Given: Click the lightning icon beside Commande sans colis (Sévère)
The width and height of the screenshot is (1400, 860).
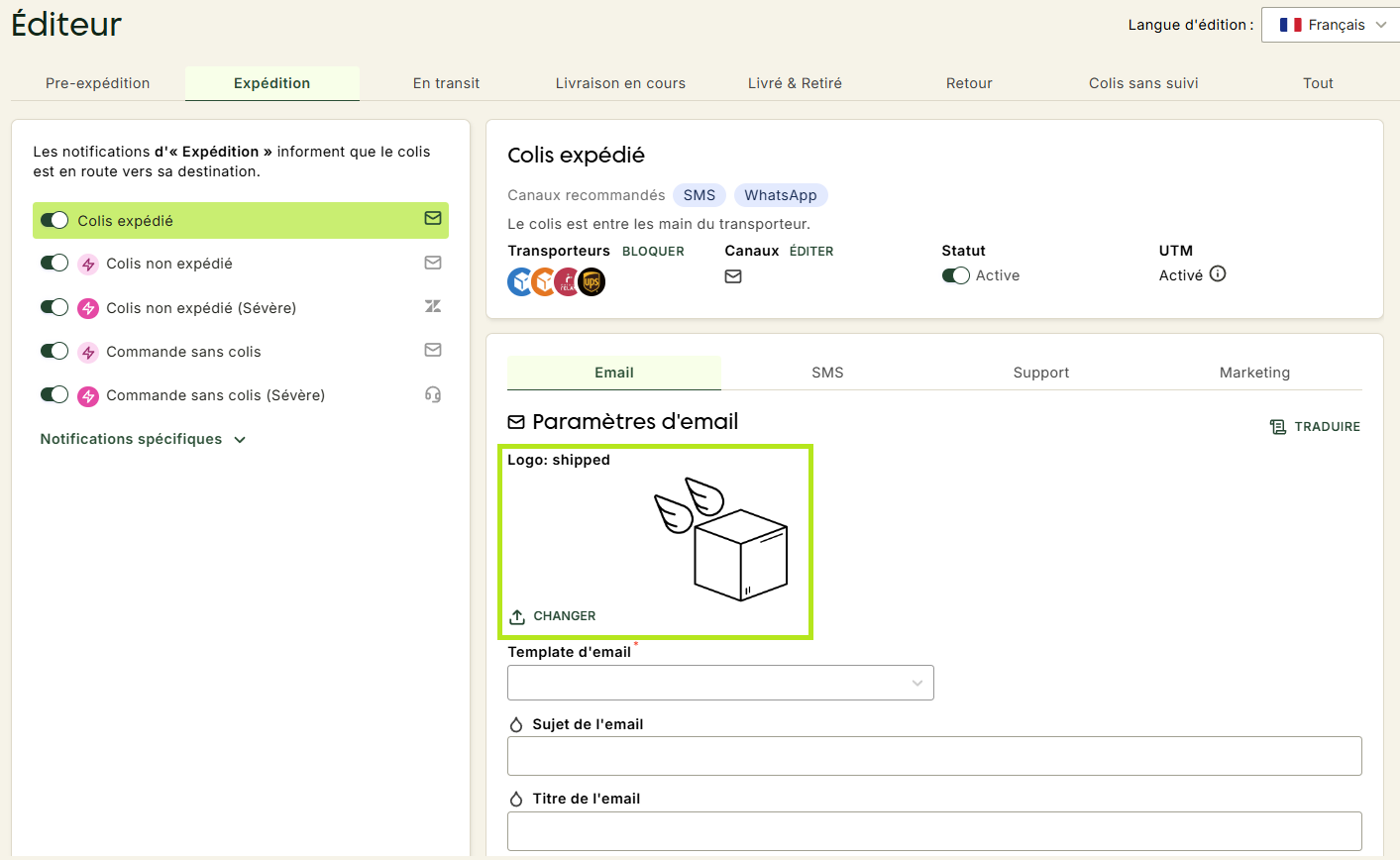Looking at the screenshot, I should [88, 395].
